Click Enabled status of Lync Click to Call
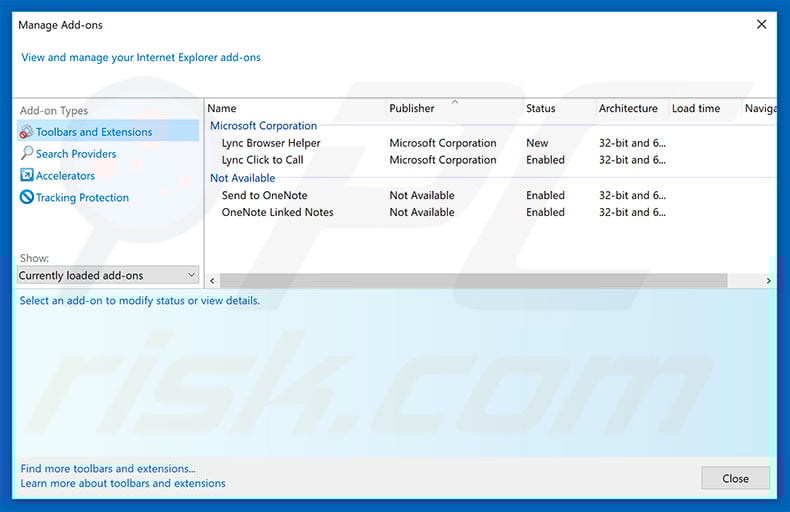 tap(545, 160)
